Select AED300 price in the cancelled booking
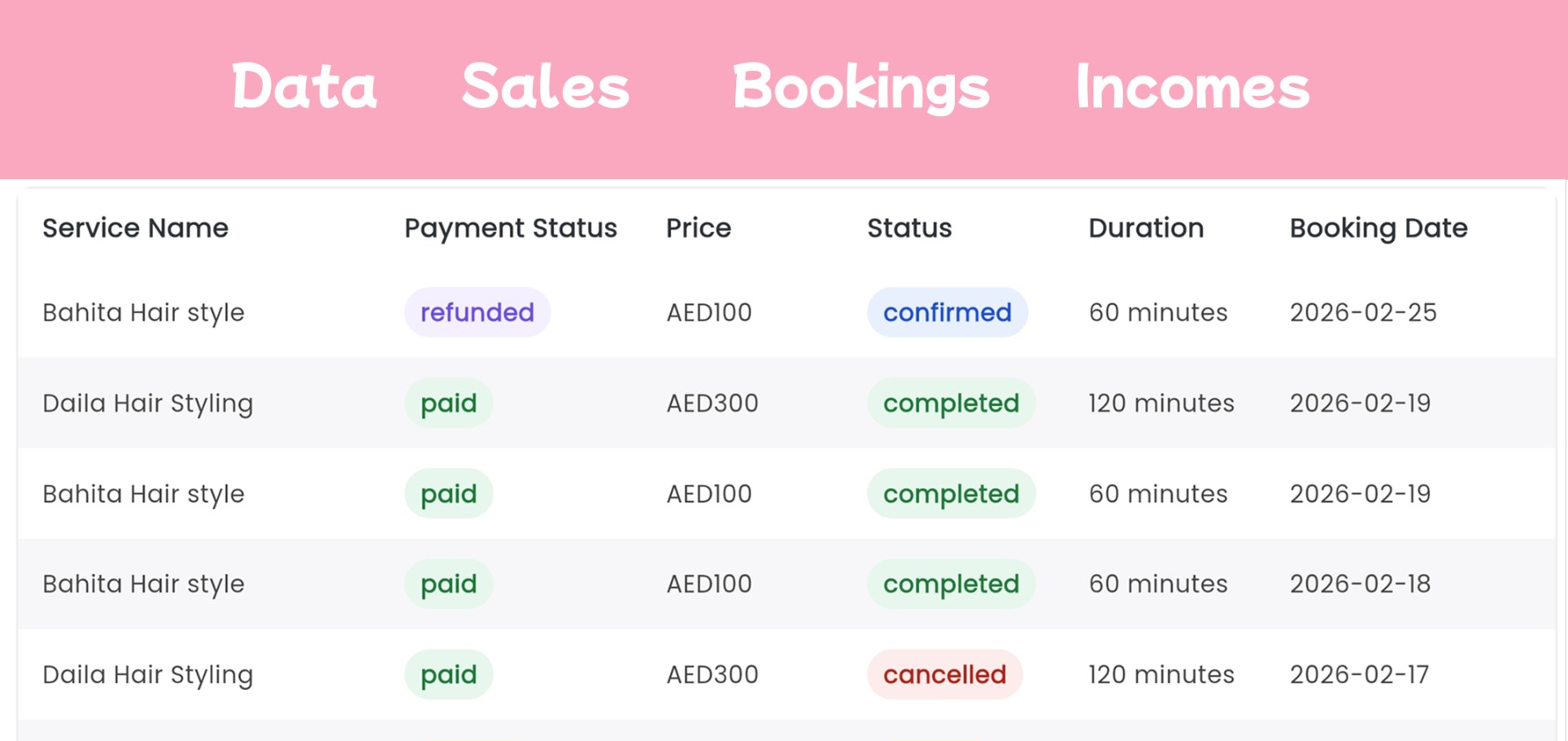The width and height of the screenshot is (1568, 741). (x=712, y=674)
